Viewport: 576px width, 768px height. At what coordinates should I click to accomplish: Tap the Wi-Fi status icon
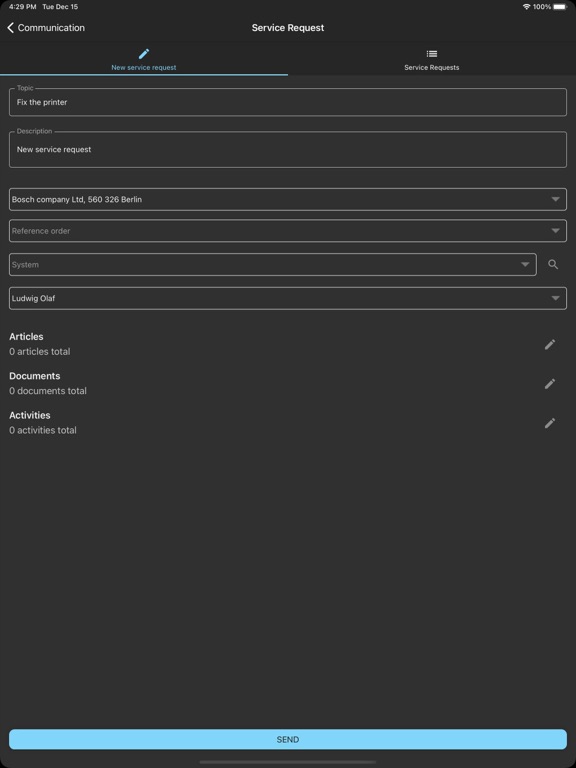pos(527,7)
